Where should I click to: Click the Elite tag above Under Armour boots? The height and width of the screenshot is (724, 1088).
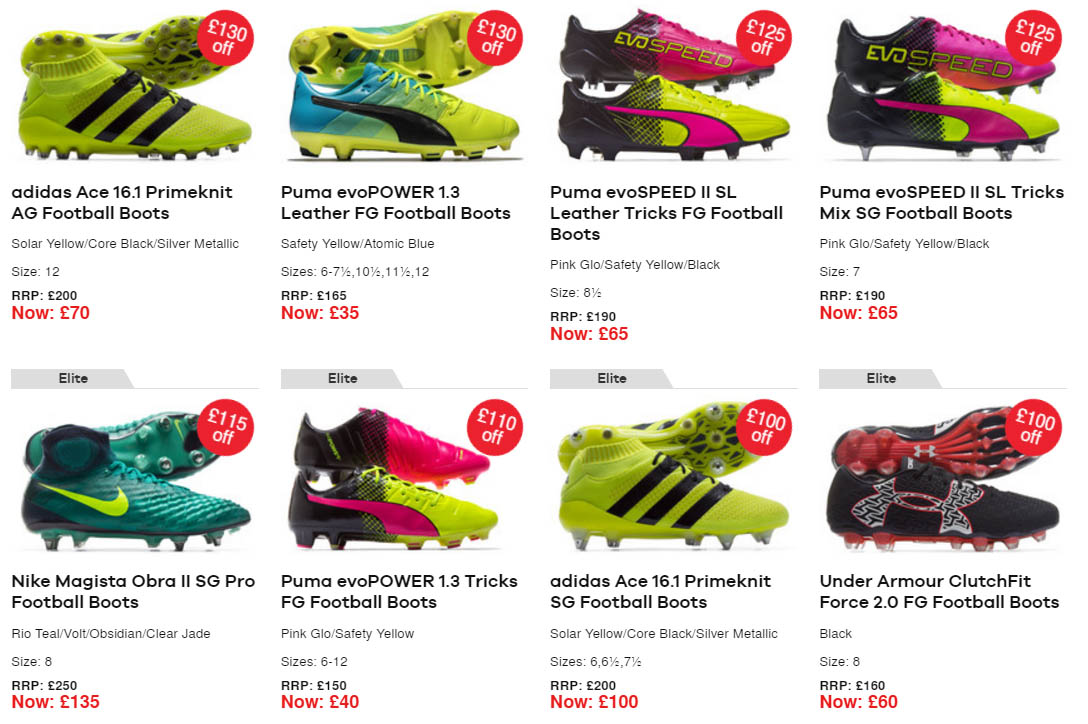tap(881, 378)
